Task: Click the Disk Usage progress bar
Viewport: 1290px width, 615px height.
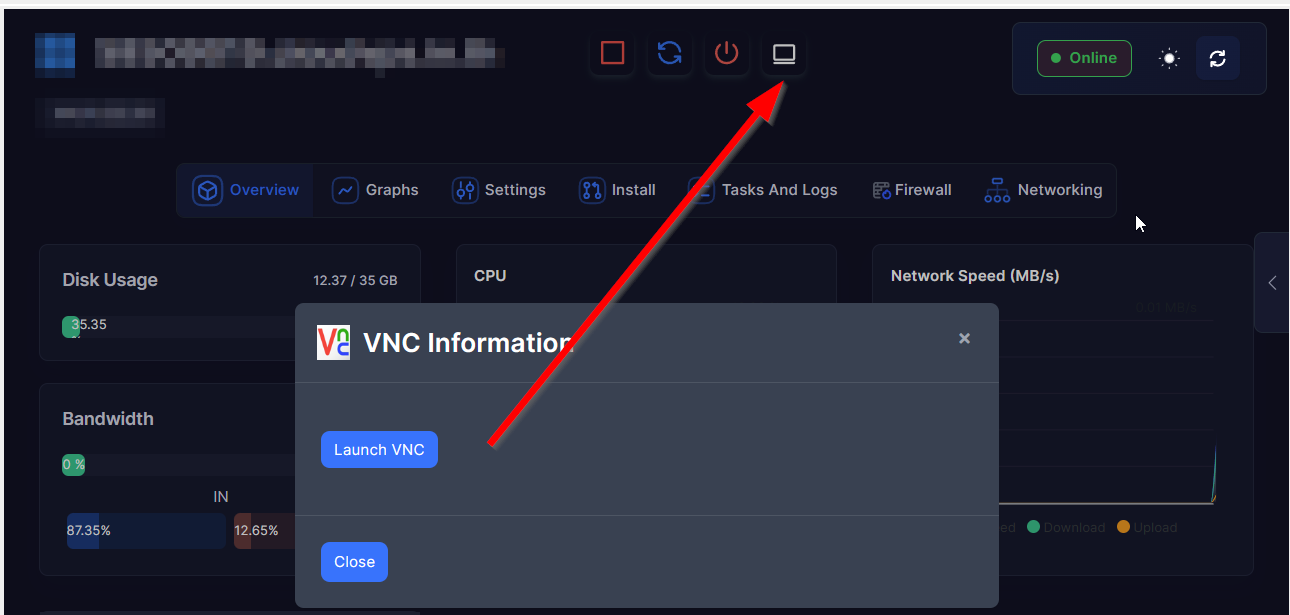Action: point(180,326)
